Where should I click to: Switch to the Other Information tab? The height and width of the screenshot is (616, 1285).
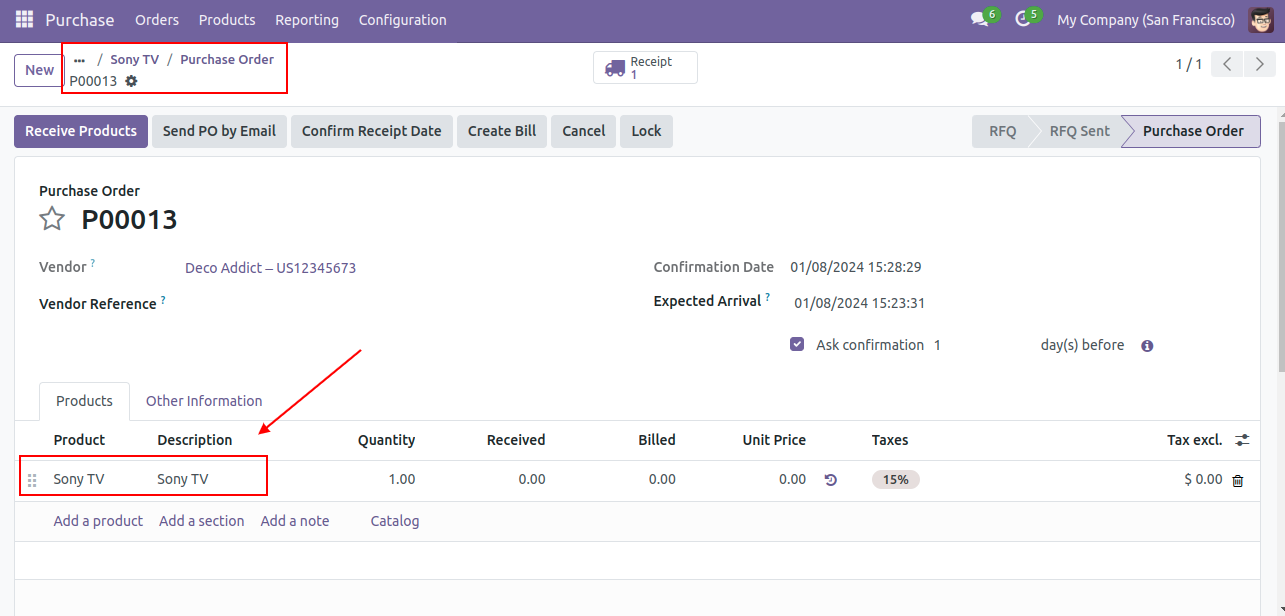coord(204,401)
